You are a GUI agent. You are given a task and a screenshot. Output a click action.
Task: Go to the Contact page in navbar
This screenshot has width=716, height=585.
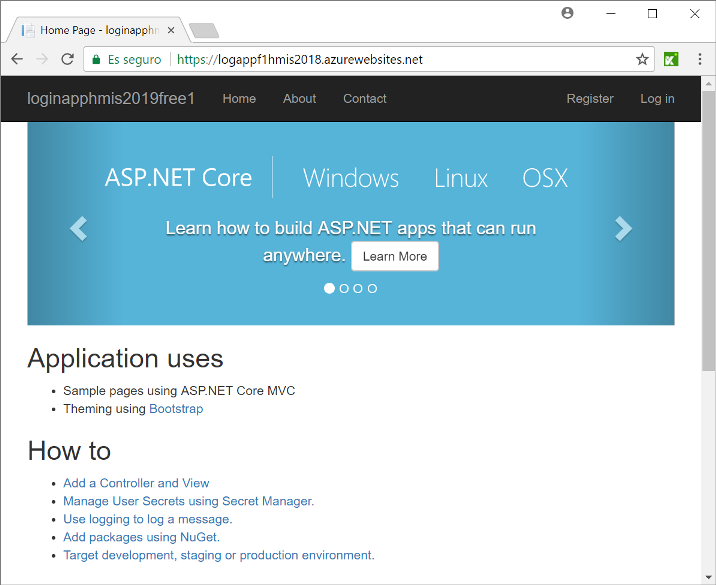tap(365, 99)
